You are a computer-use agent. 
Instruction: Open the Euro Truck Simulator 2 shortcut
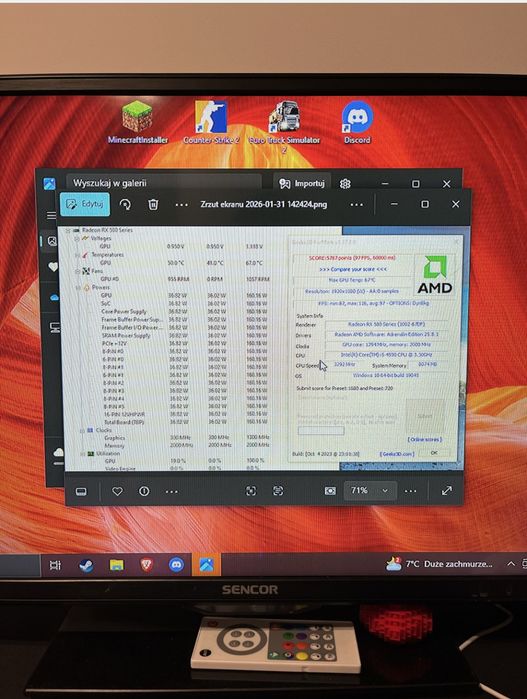point(284,127)
